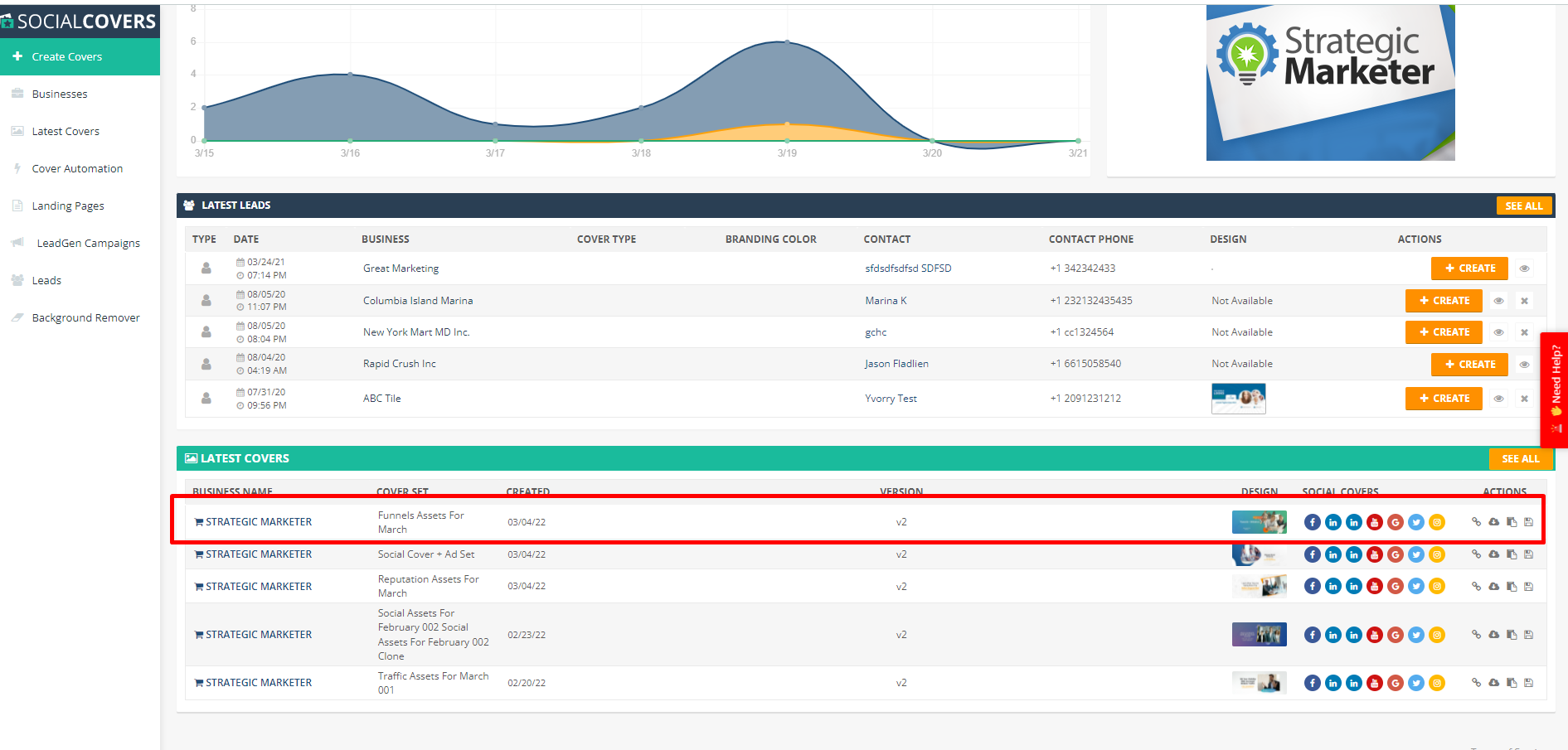The image size is (1568, 750).
Task: Click Google icon in Reputation Assets For March row
Action: coord(1395,587)
